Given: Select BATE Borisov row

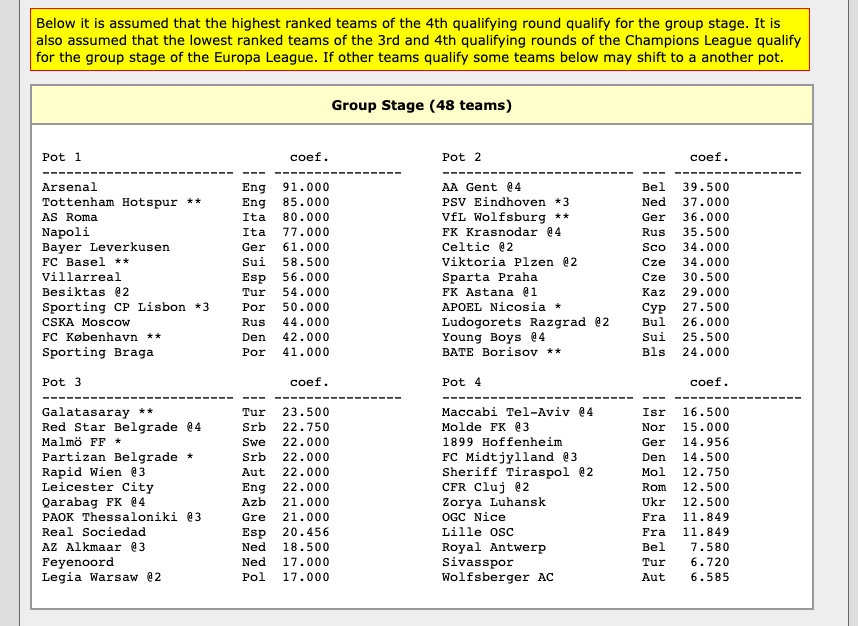Looking at the screenshot, I should tap(585, 352).
